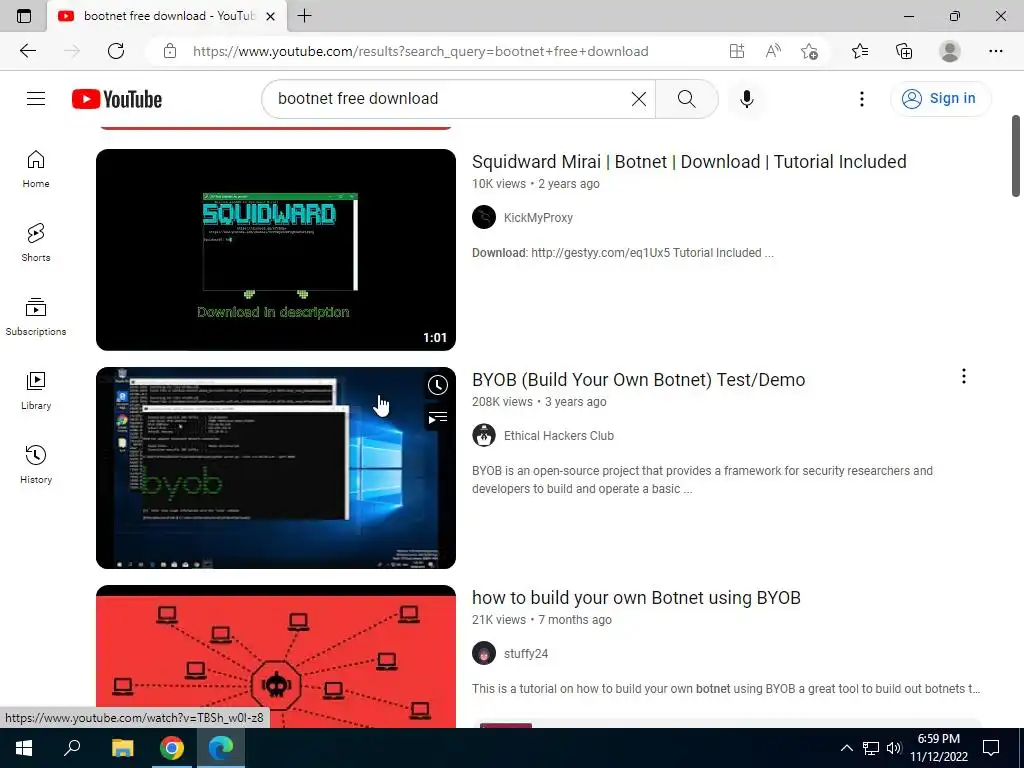
Task: Open History in the sidebar
Action: (36, 464)
